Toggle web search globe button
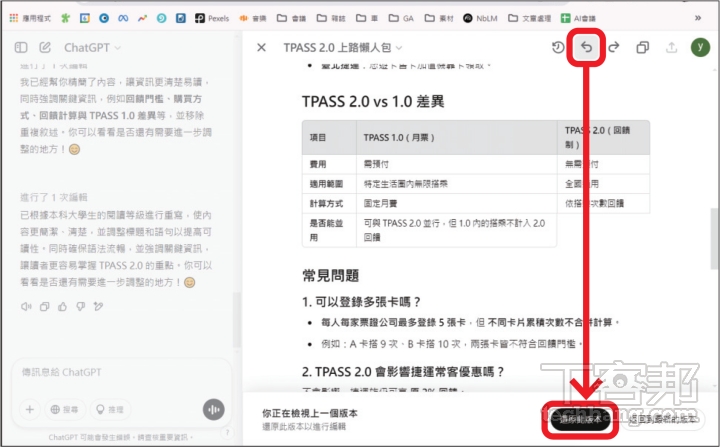 [x=65, y=409]
